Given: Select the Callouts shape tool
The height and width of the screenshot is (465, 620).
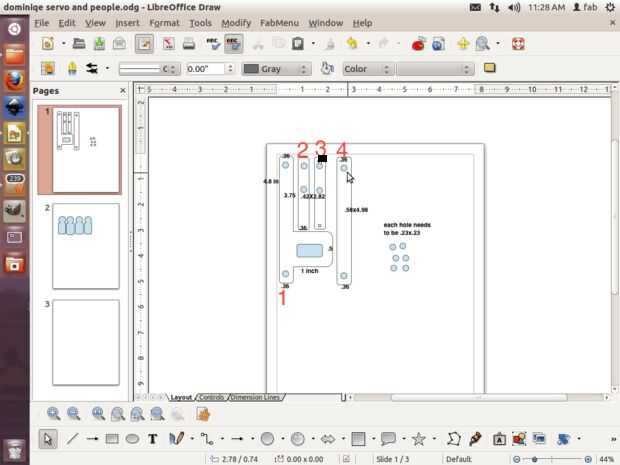Looking at the screenshot, I should pos(388,439).
